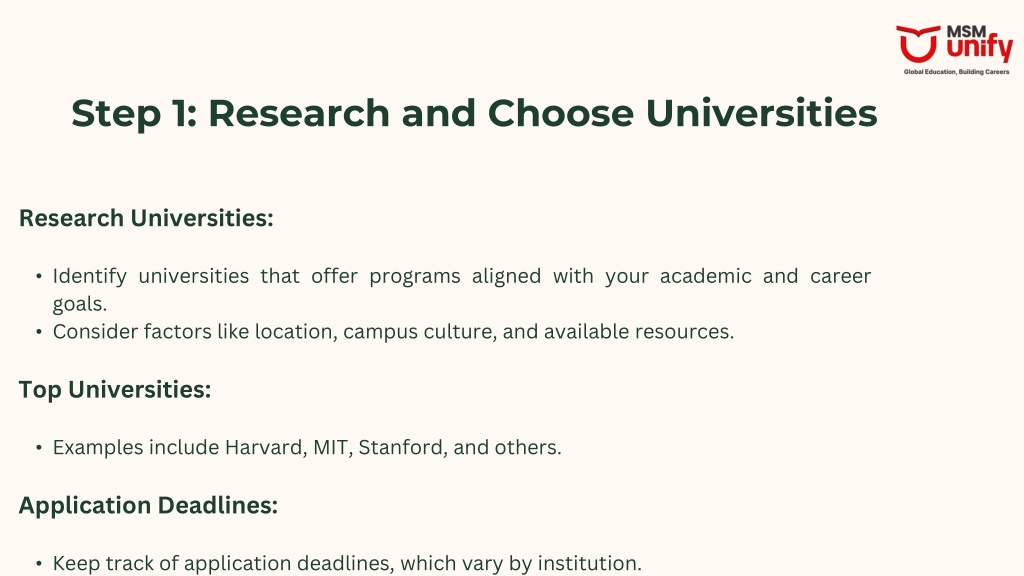This screenshot has height=576, width=1024.
Task: Click the bullet line starting 'Identify universities that offer'
Action: [462, 276]
